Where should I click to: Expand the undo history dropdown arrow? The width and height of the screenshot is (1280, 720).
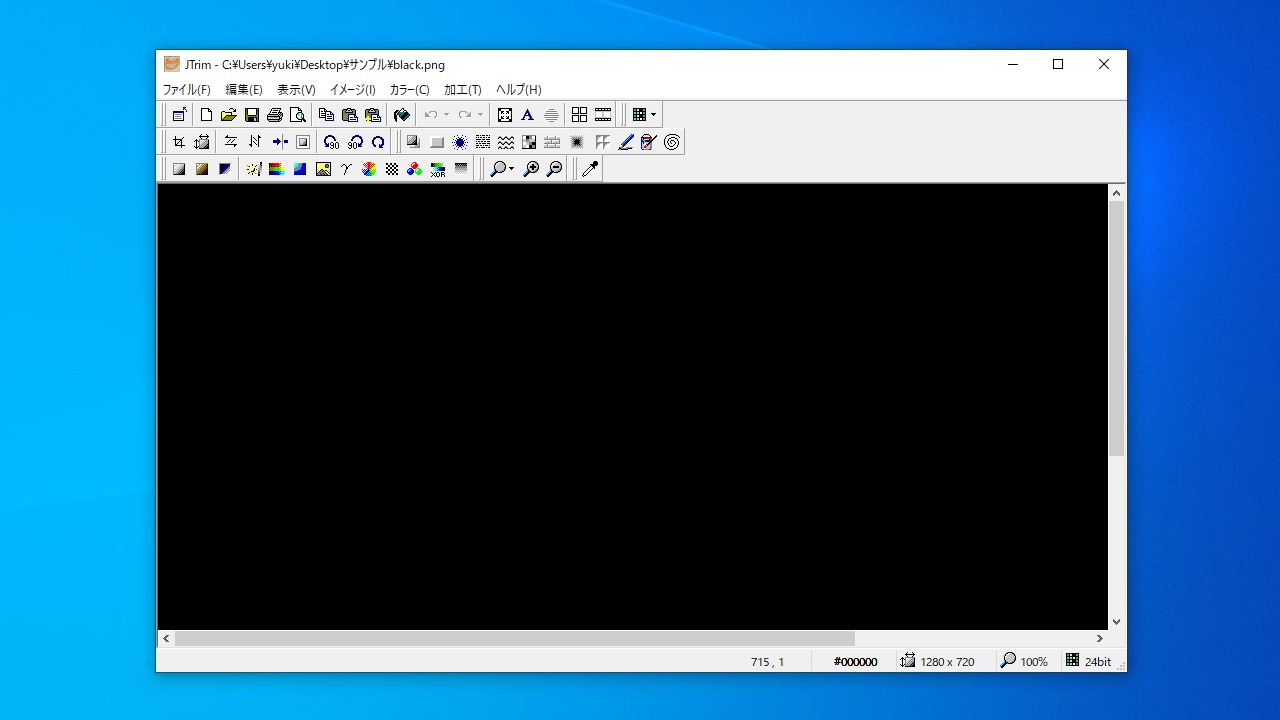coord(446,115)
